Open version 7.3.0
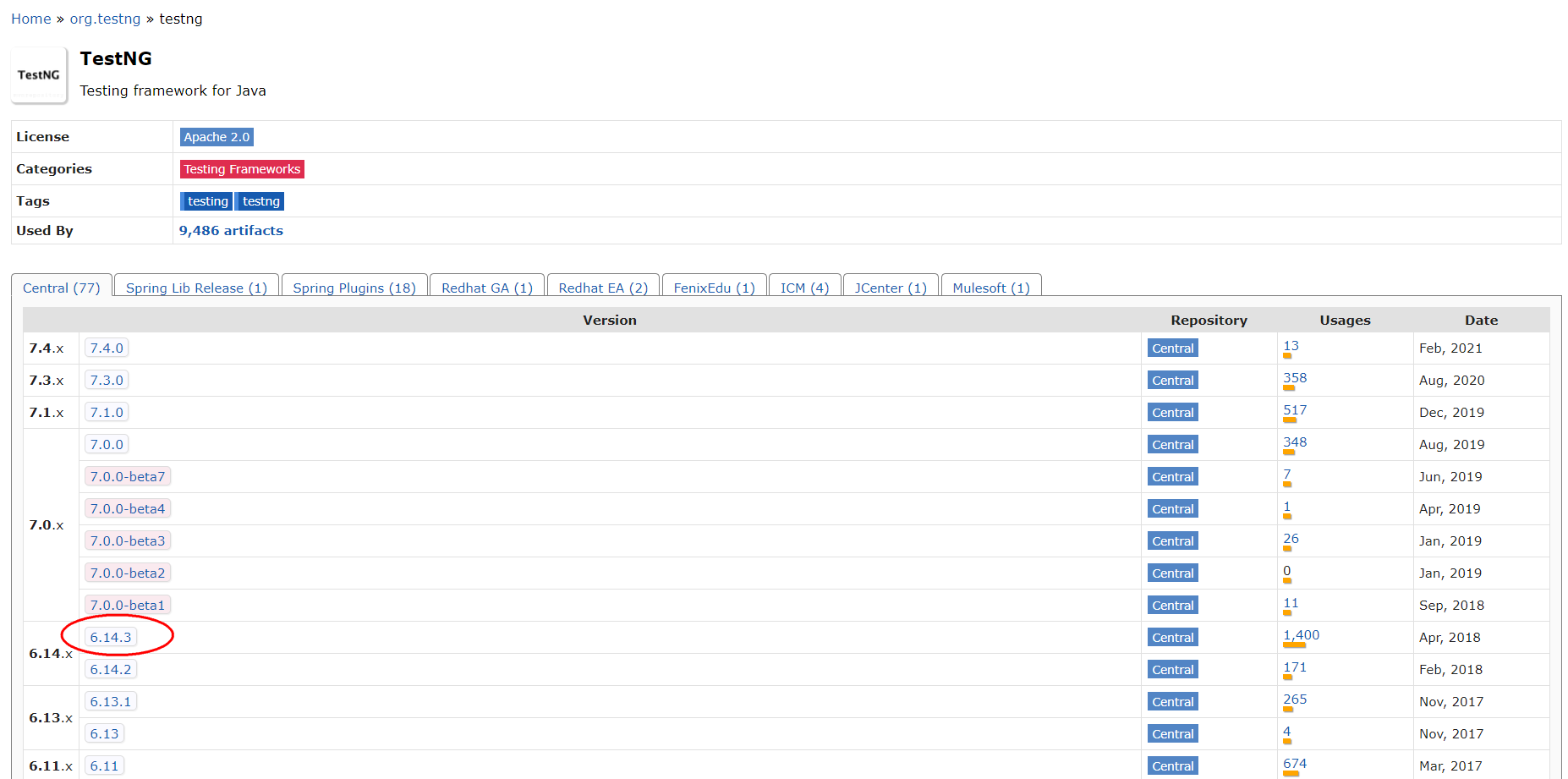The image size is (1568, 779). 107,381
